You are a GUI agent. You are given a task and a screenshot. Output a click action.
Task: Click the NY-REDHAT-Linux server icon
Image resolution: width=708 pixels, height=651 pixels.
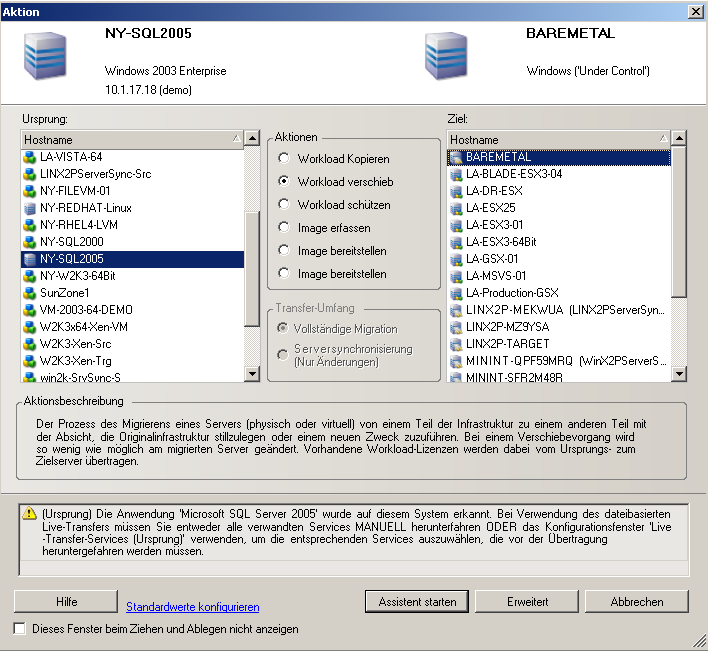pos(29,208)
